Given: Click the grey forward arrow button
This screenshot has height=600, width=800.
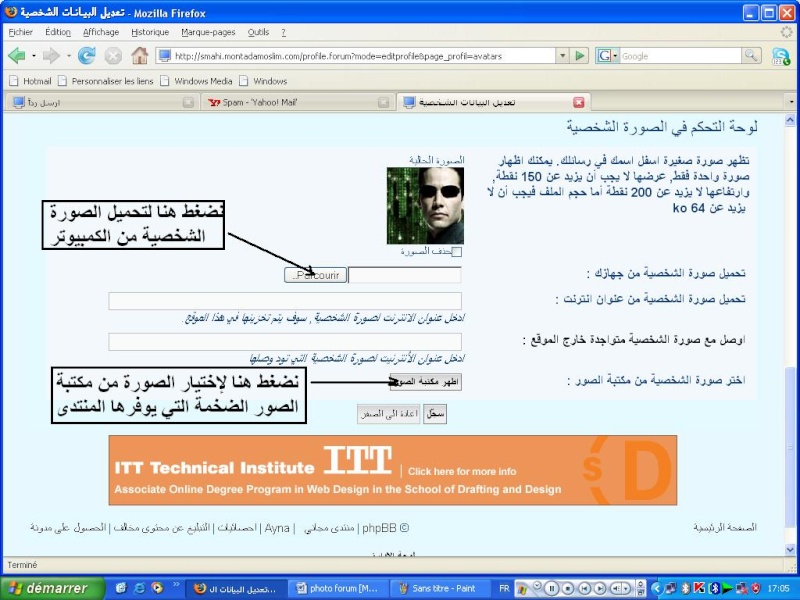Looking at the screenshot, I should (51, 56).
